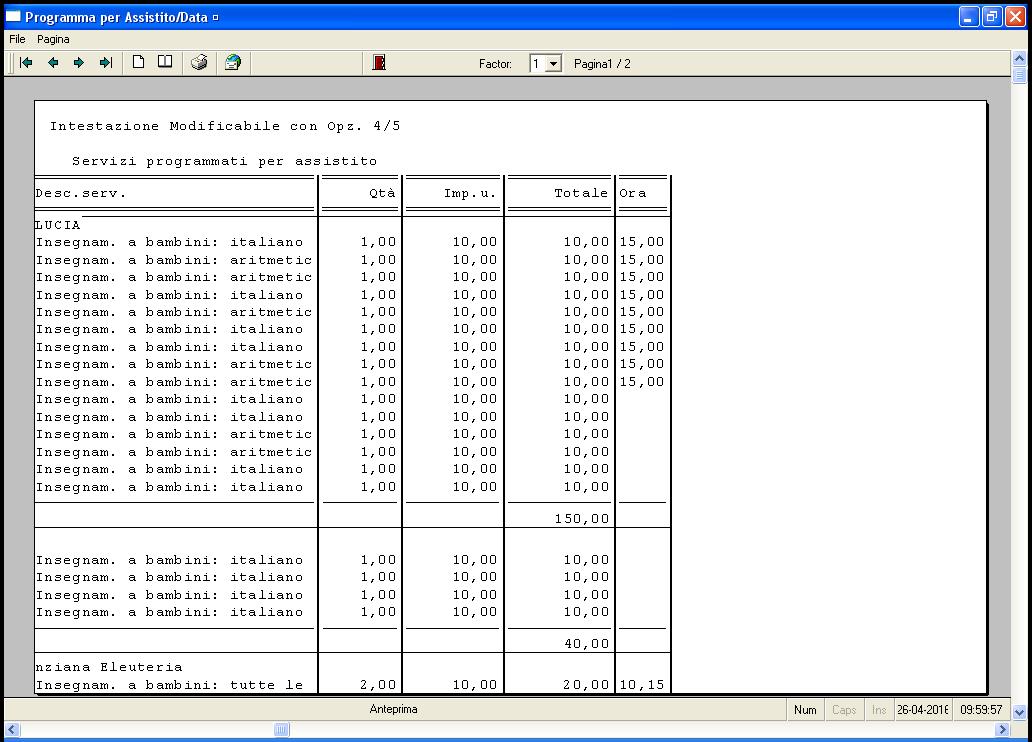Screen dimensions: 1032x742
Task: Click the vertical scrollbar thumb
Action: click(x=1019, y=75)
